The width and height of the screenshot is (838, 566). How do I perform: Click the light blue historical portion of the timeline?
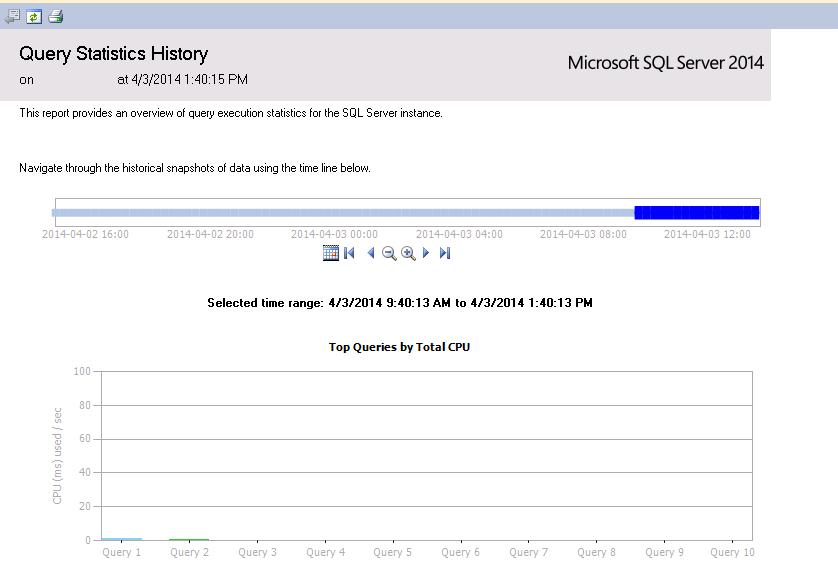340,212
